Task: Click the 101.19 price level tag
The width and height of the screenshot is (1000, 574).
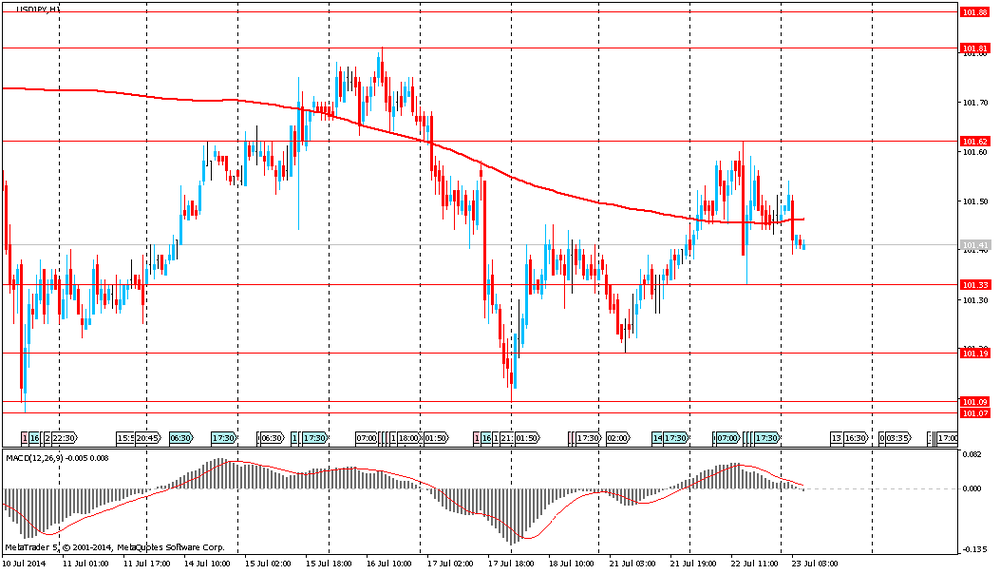Action: point(974,353)
